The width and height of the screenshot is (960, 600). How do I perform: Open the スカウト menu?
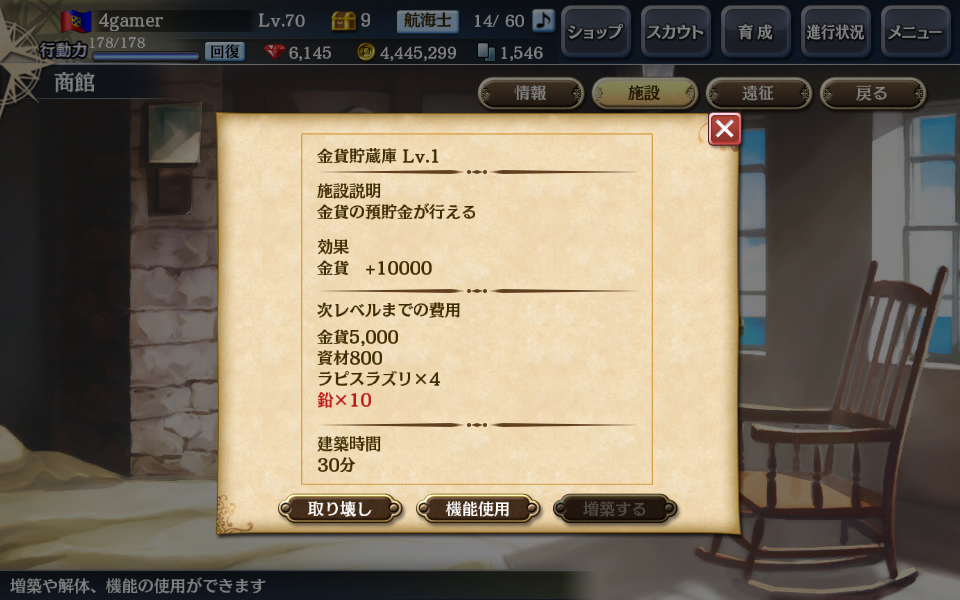(x=675, y=32)
